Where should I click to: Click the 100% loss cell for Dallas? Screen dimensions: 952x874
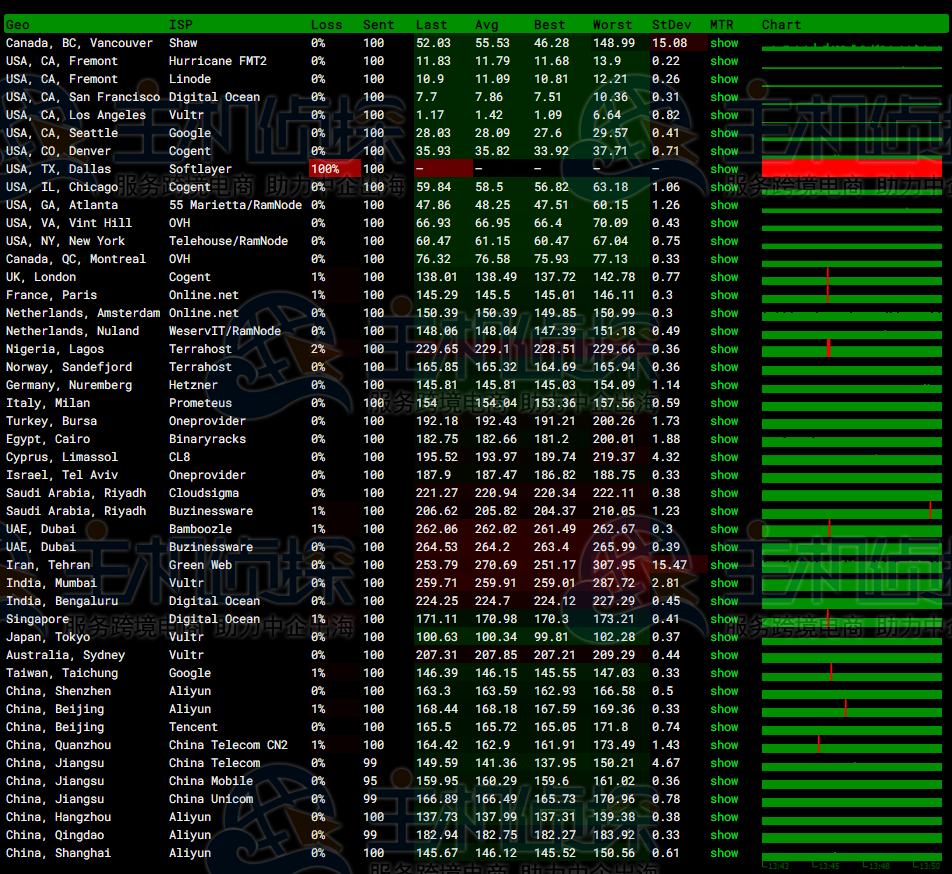pyautogui.click(x=325, y=169)
